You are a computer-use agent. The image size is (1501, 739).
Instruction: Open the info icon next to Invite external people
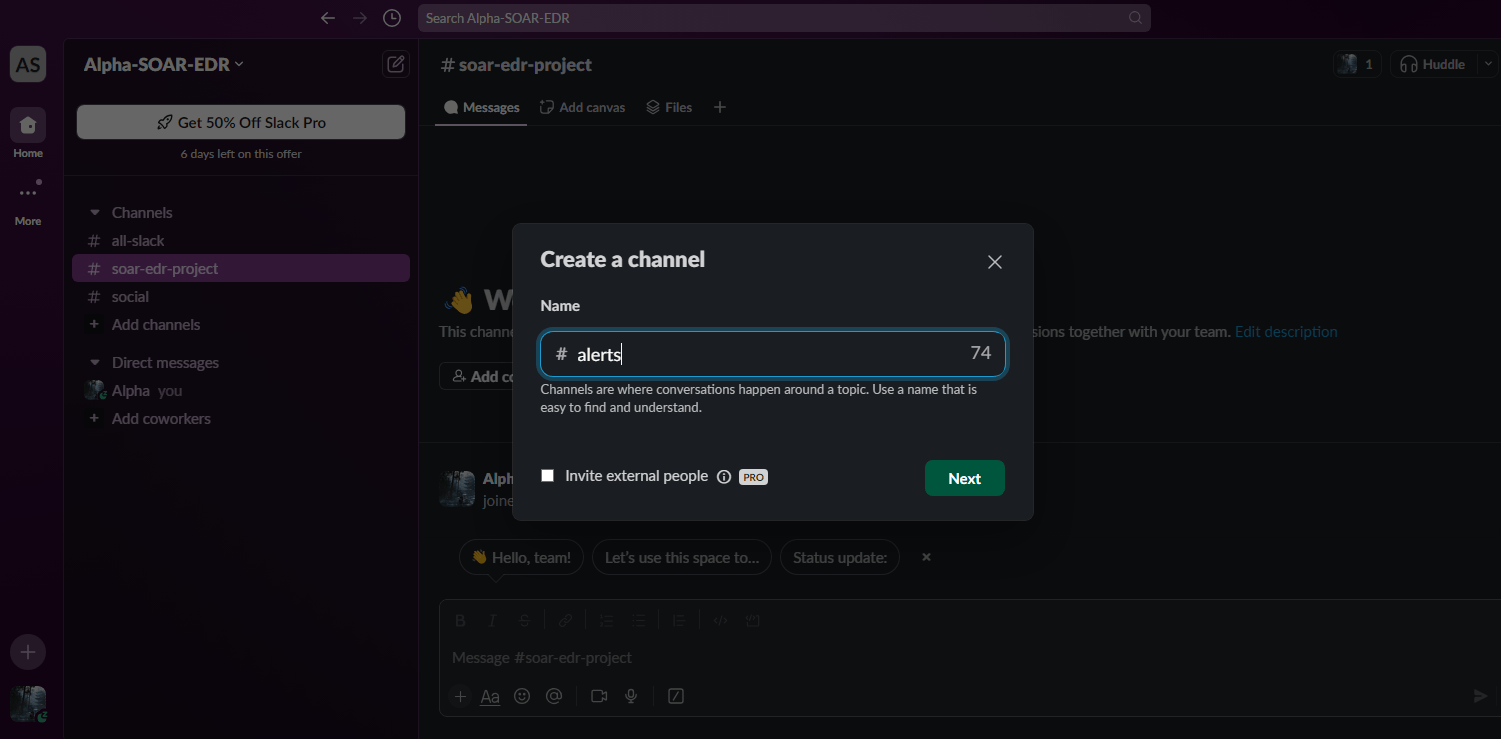(x=724, y=477)
